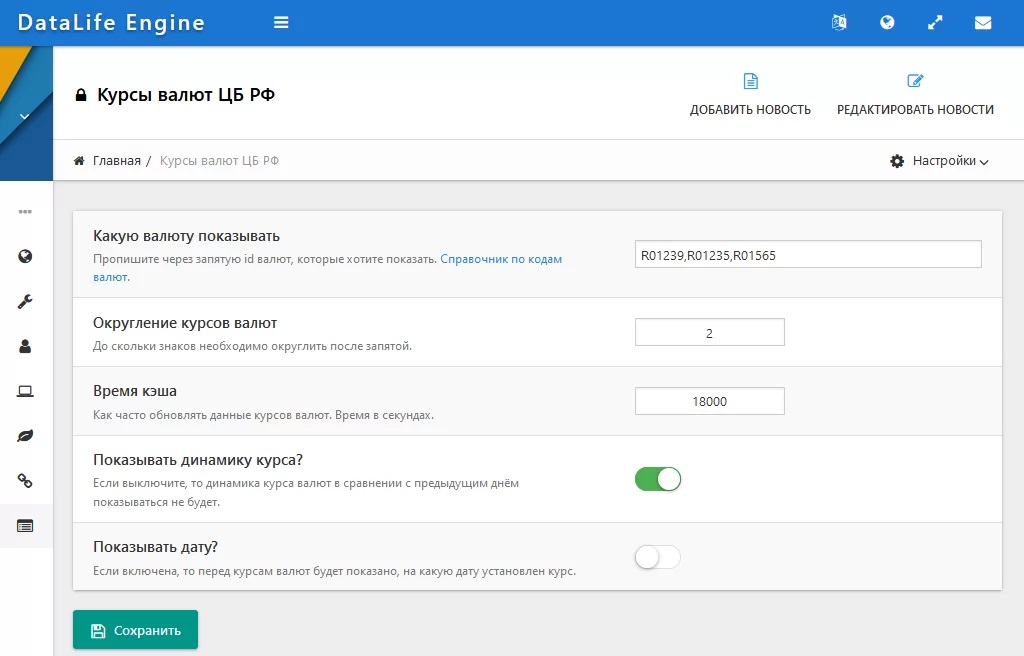
Task: Open the Справочник по кодам валют link
Action: tap(500, 259)
